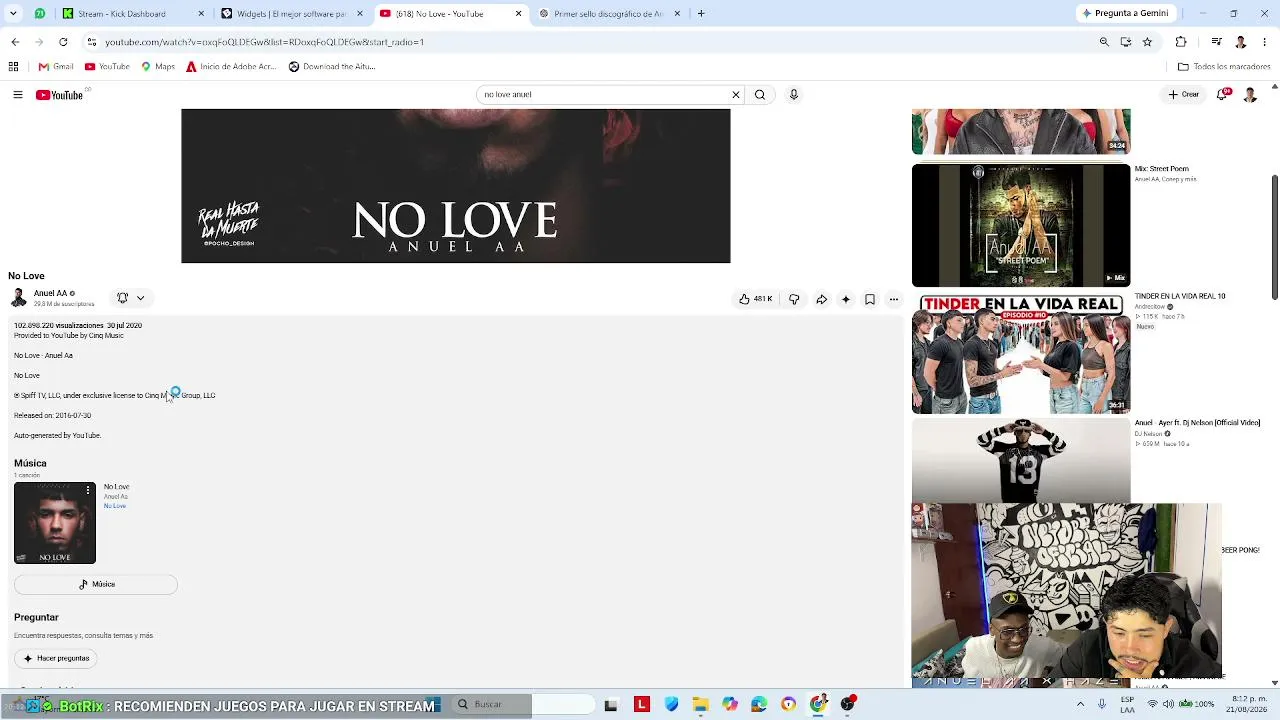Open the YouTube bookmark in bookmarks bar
Screen dimensions: 1280x720
click(107, 67)
